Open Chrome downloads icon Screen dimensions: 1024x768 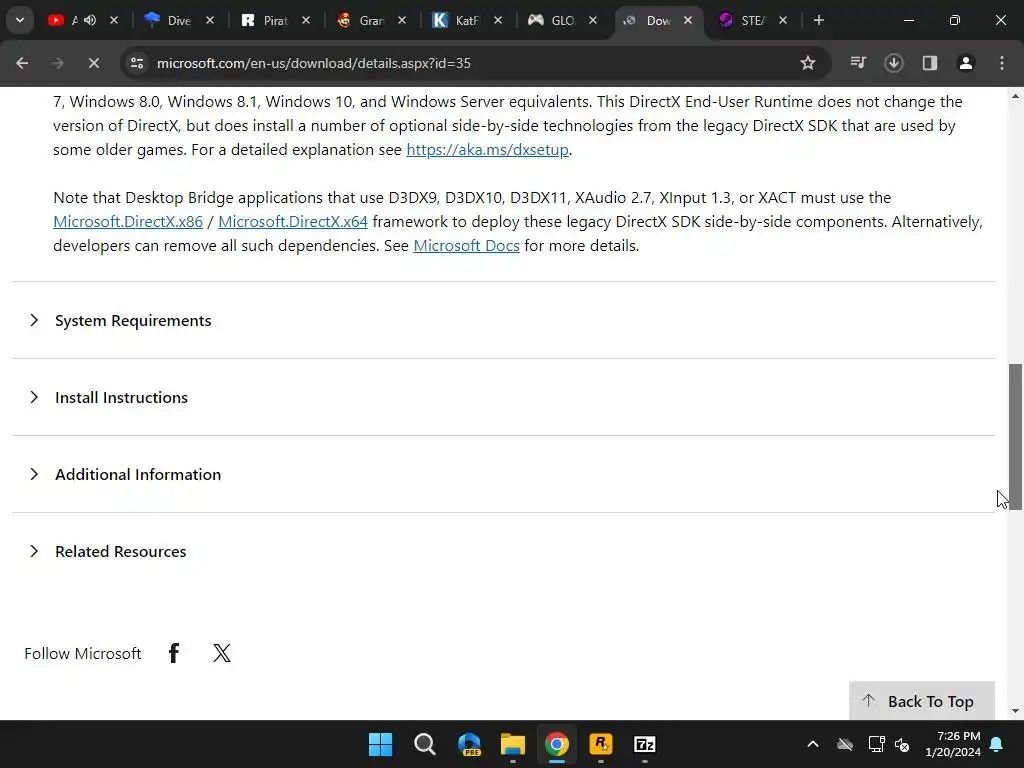click(x=894, y=63)
